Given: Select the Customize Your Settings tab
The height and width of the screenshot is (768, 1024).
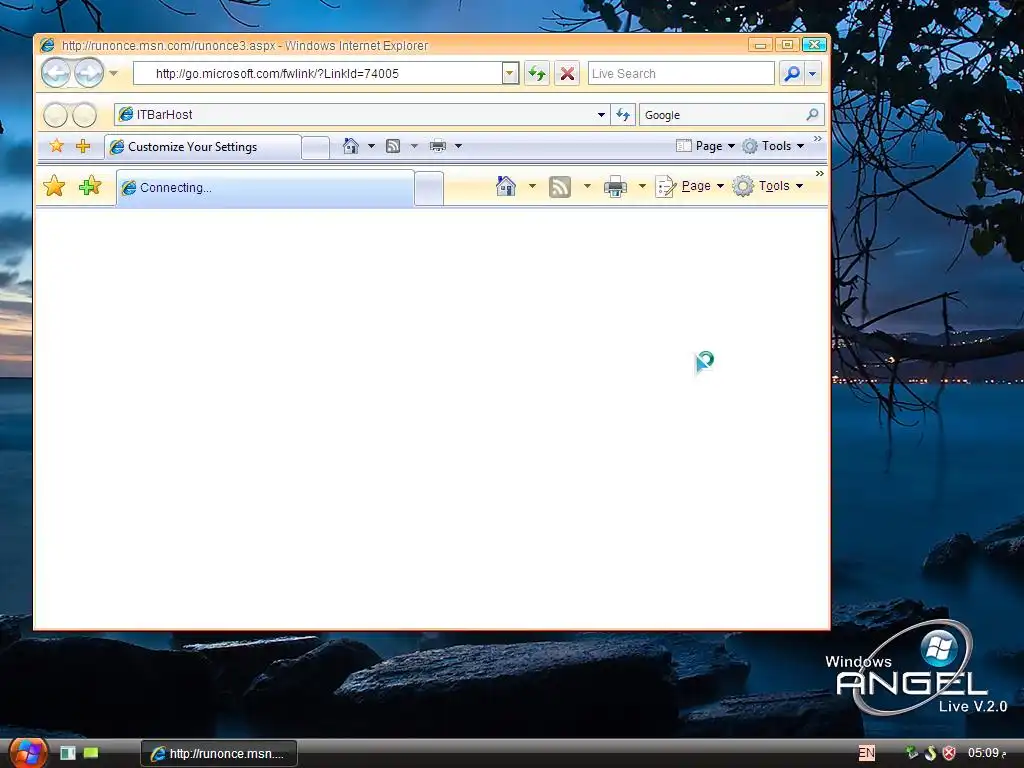Looking at the screenshot, I should point(202,147).
